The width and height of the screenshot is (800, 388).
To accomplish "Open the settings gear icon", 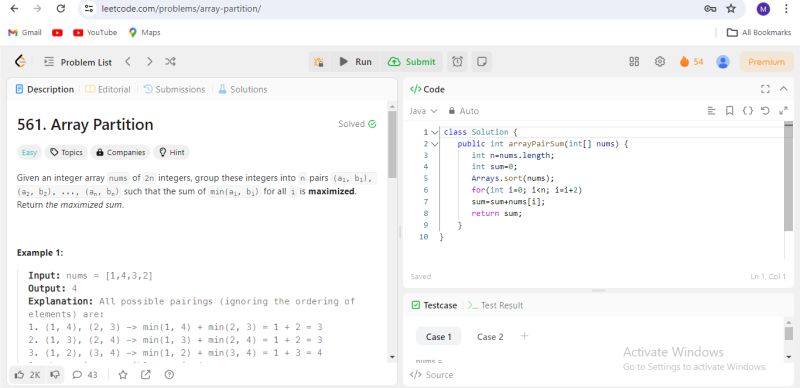I will click(660, 62).
